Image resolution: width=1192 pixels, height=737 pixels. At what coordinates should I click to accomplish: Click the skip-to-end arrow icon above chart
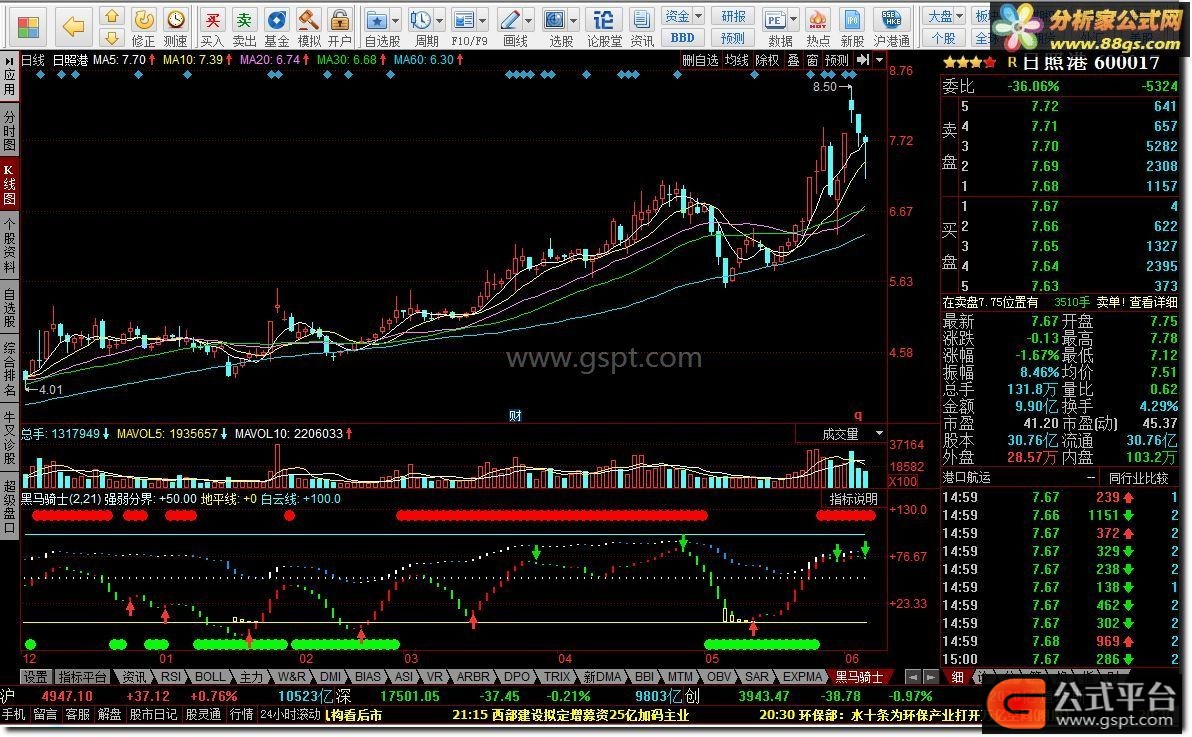[863, 60]
